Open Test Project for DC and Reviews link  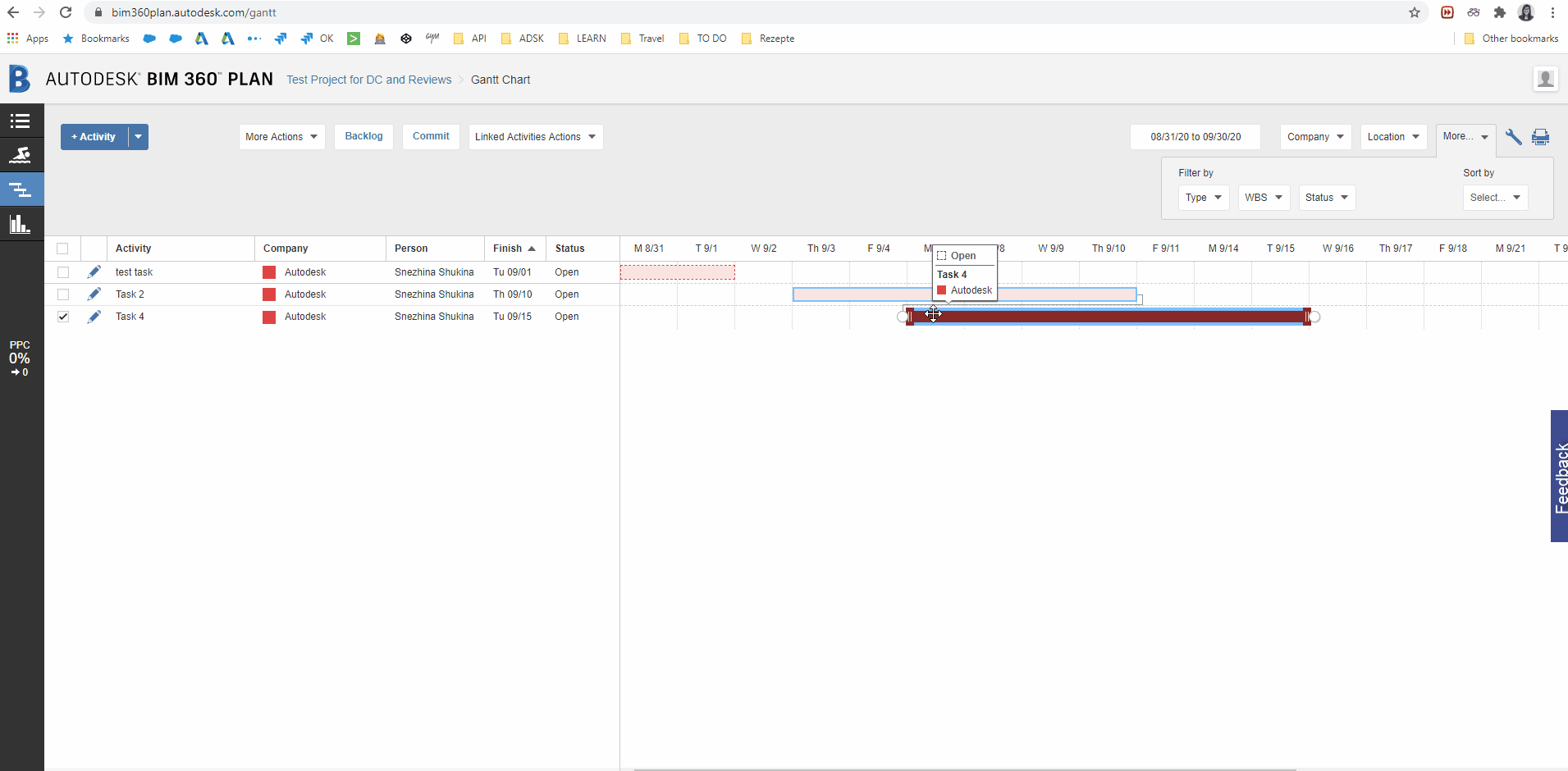(x=369, y=80)
